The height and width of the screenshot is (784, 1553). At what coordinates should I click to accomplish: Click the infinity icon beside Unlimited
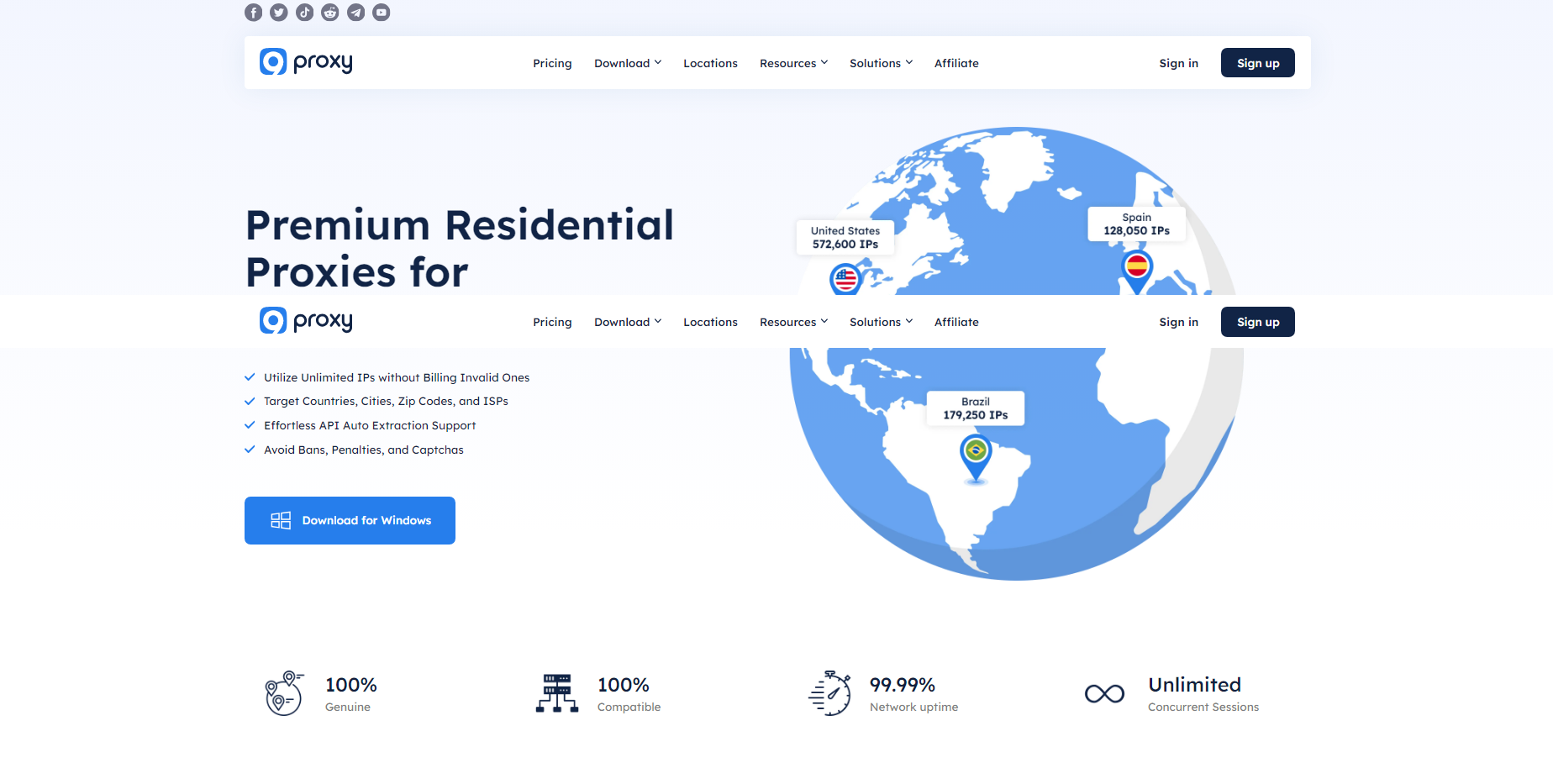[x=1104, y=694]
